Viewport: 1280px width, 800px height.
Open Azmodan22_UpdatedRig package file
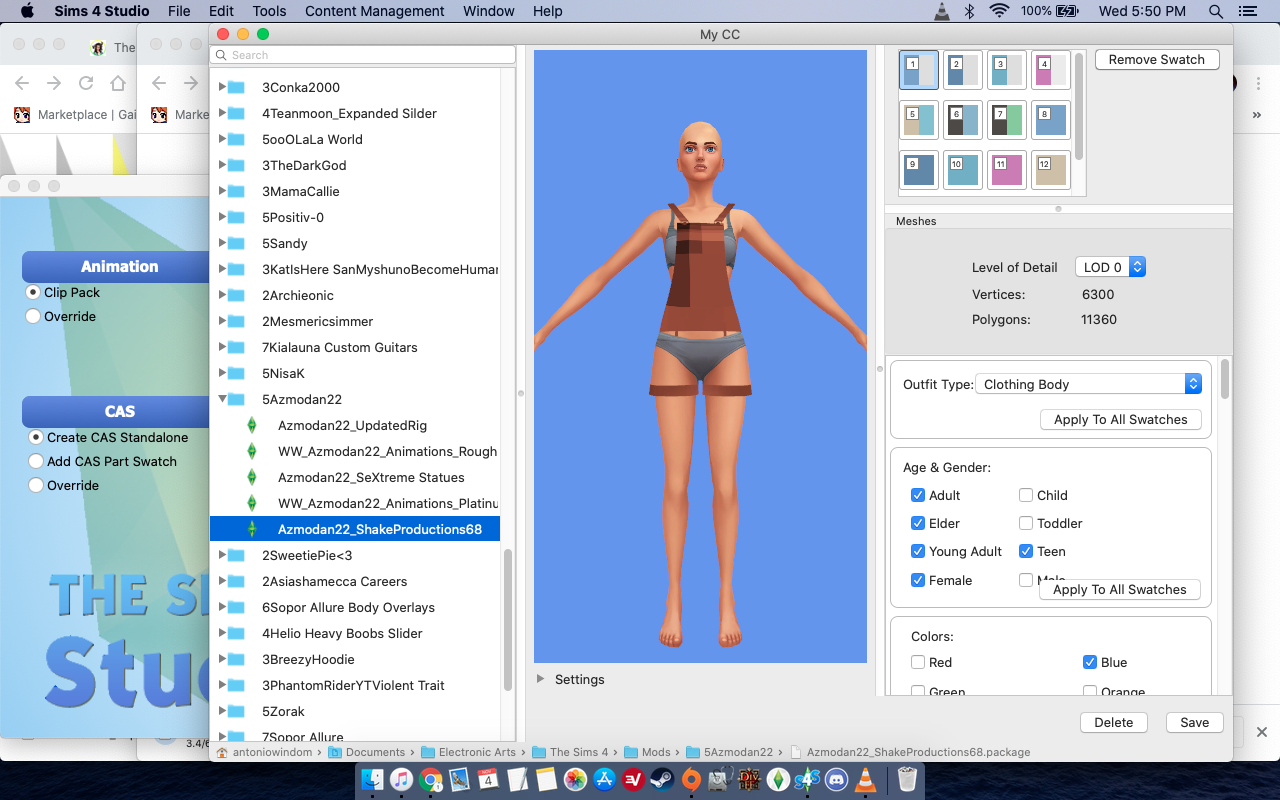[352, 425]
